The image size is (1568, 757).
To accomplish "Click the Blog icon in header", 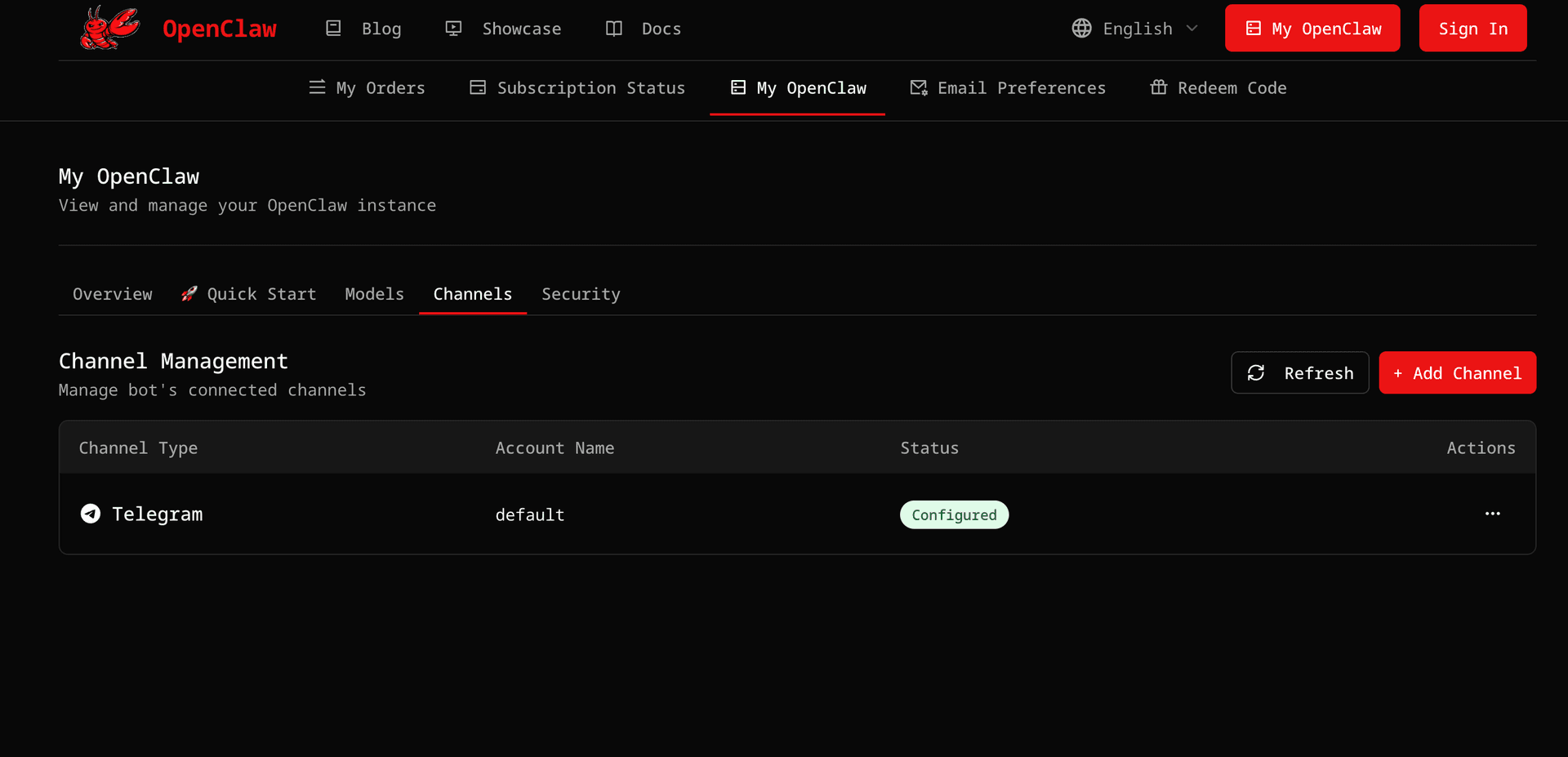I will [x=333, y=29].
